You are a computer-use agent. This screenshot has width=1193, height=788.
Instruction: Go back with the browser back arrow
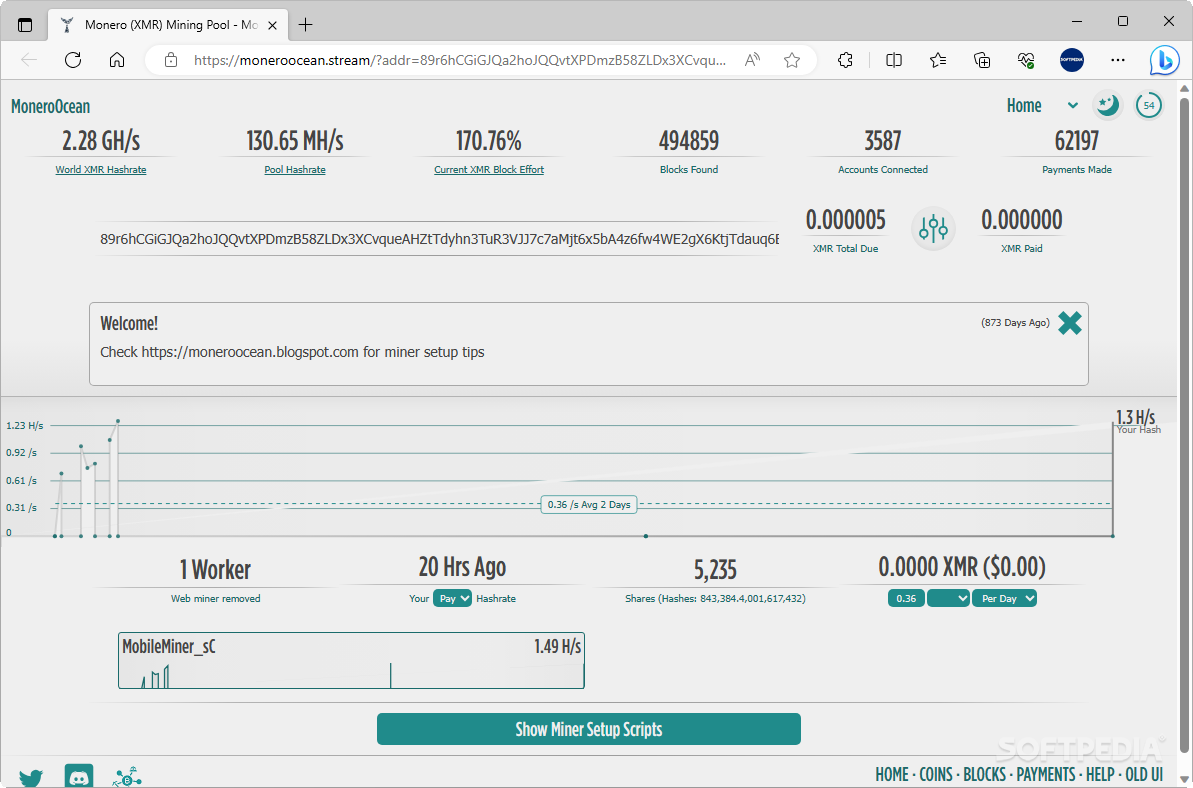tap(29, 60)
